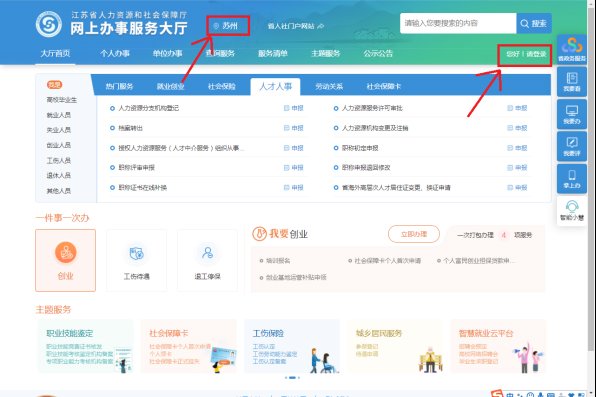Click 申报 for 职称初定申报
This screenshot has width=596, height=397.
(517, 148)
